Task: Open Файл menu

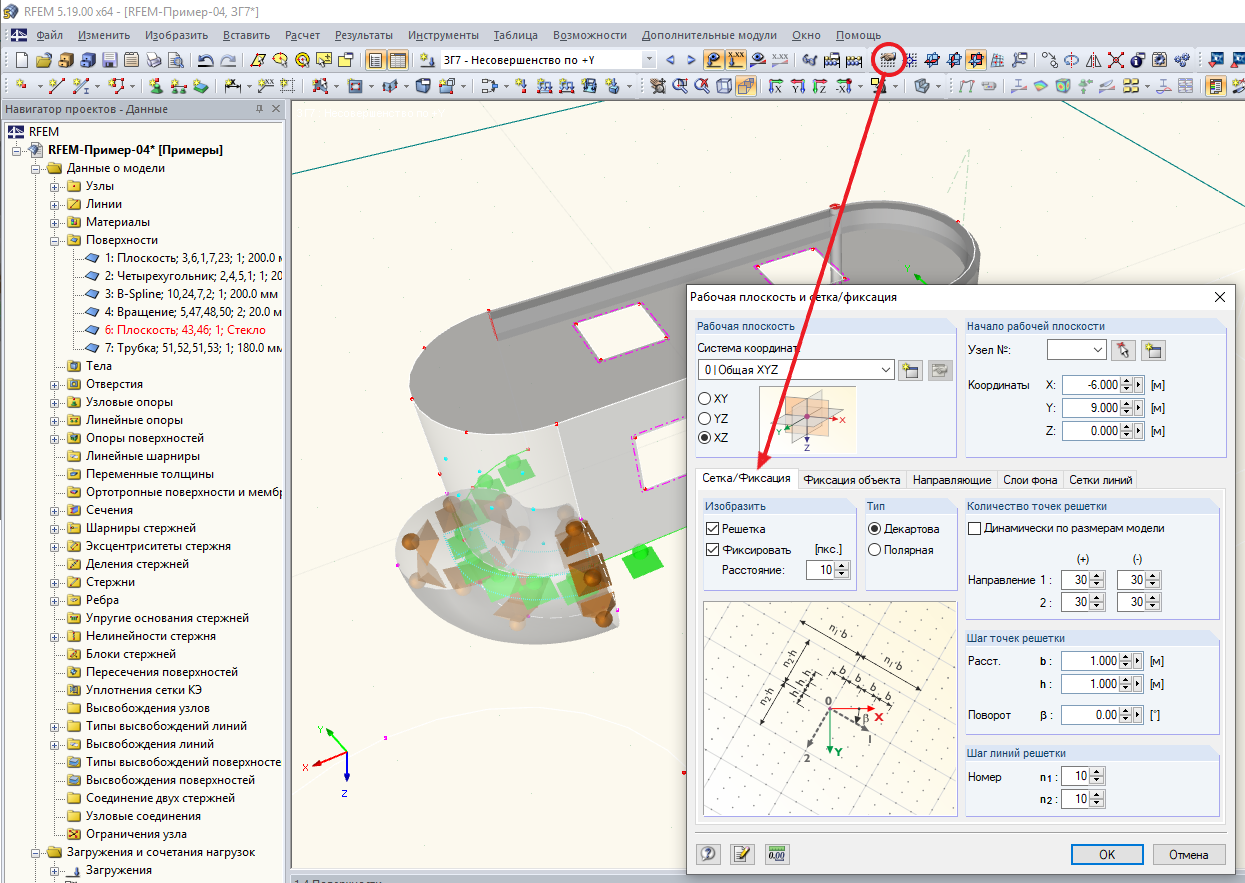Action: [x=49, y=35]
